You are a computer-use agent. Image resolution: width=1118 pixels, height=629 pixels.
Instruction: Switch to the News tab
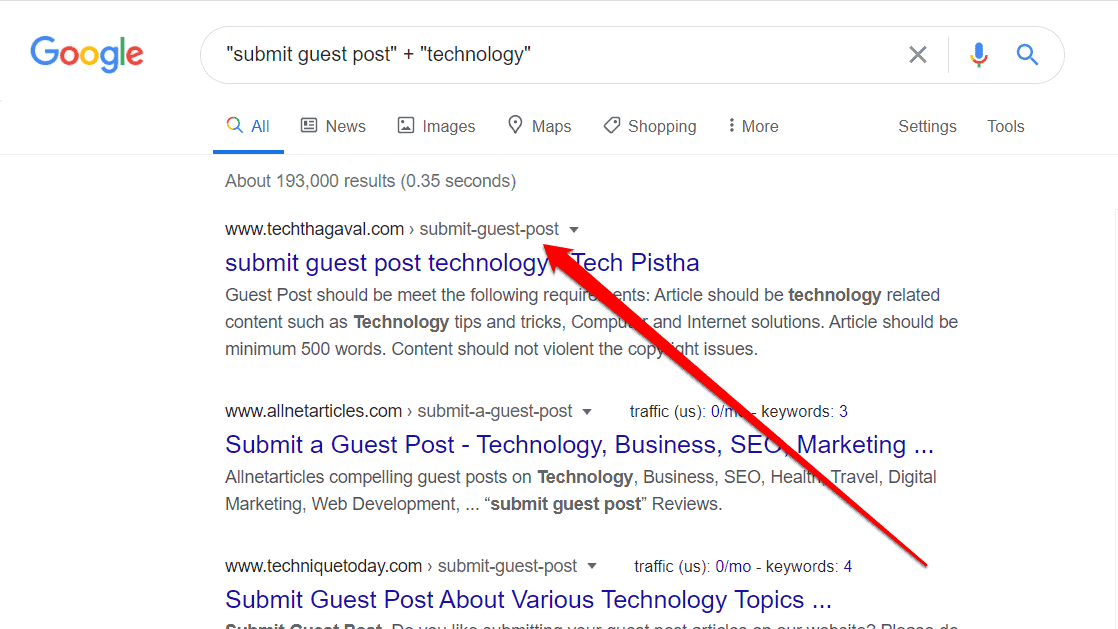[x=334, y=126]
